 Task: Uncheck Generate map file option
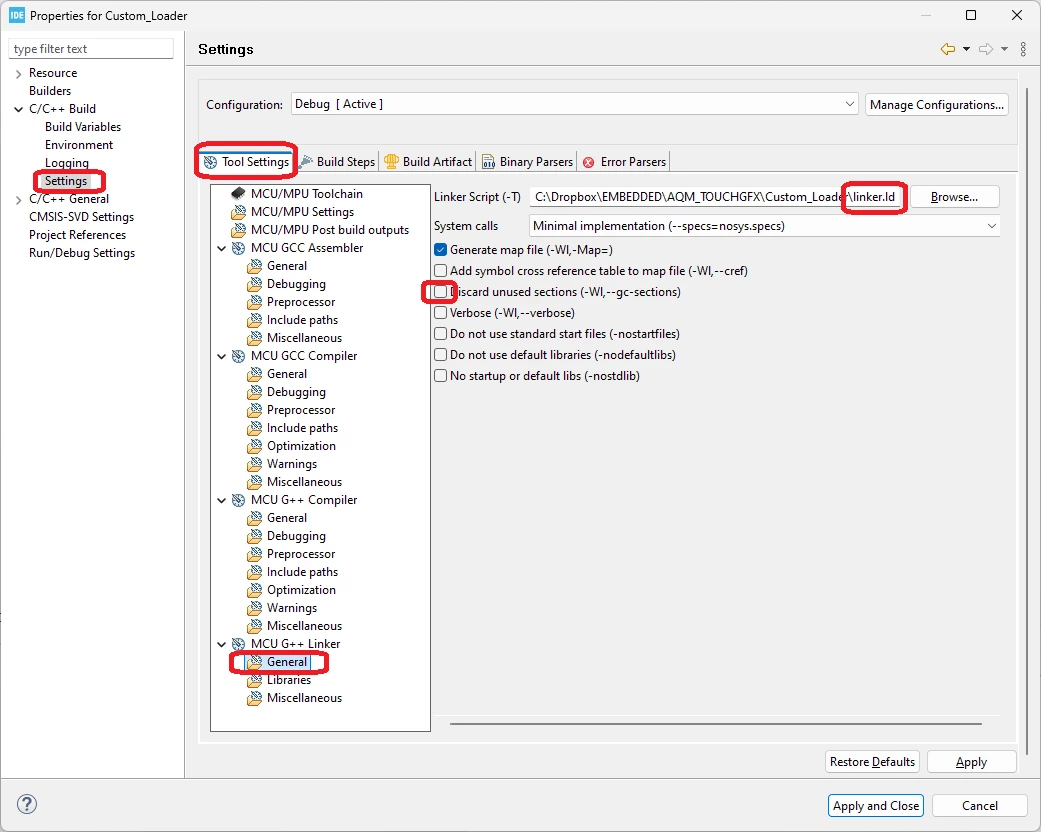[x=440, y=250]
